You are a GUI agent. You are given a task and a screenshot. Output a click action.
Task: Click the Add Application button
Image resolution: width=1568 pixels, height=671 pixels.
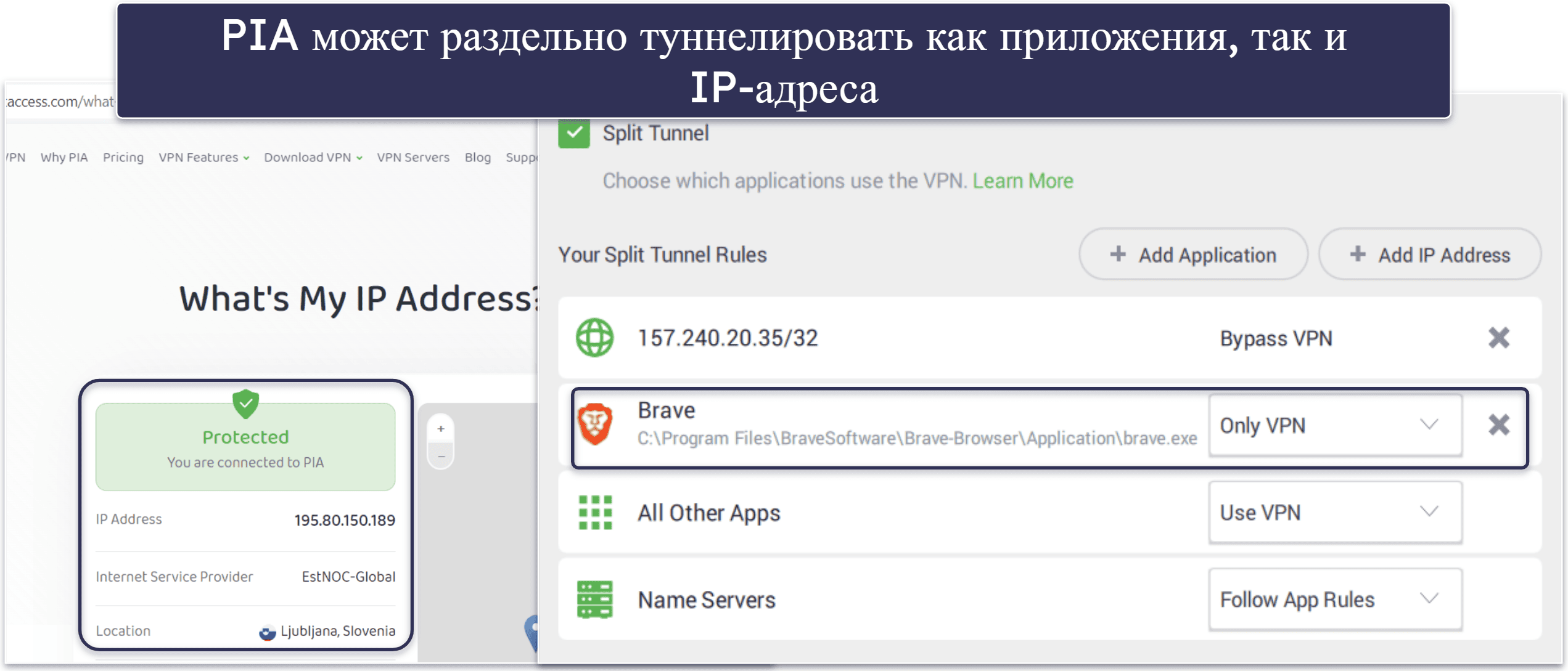tap(1193, 254)
